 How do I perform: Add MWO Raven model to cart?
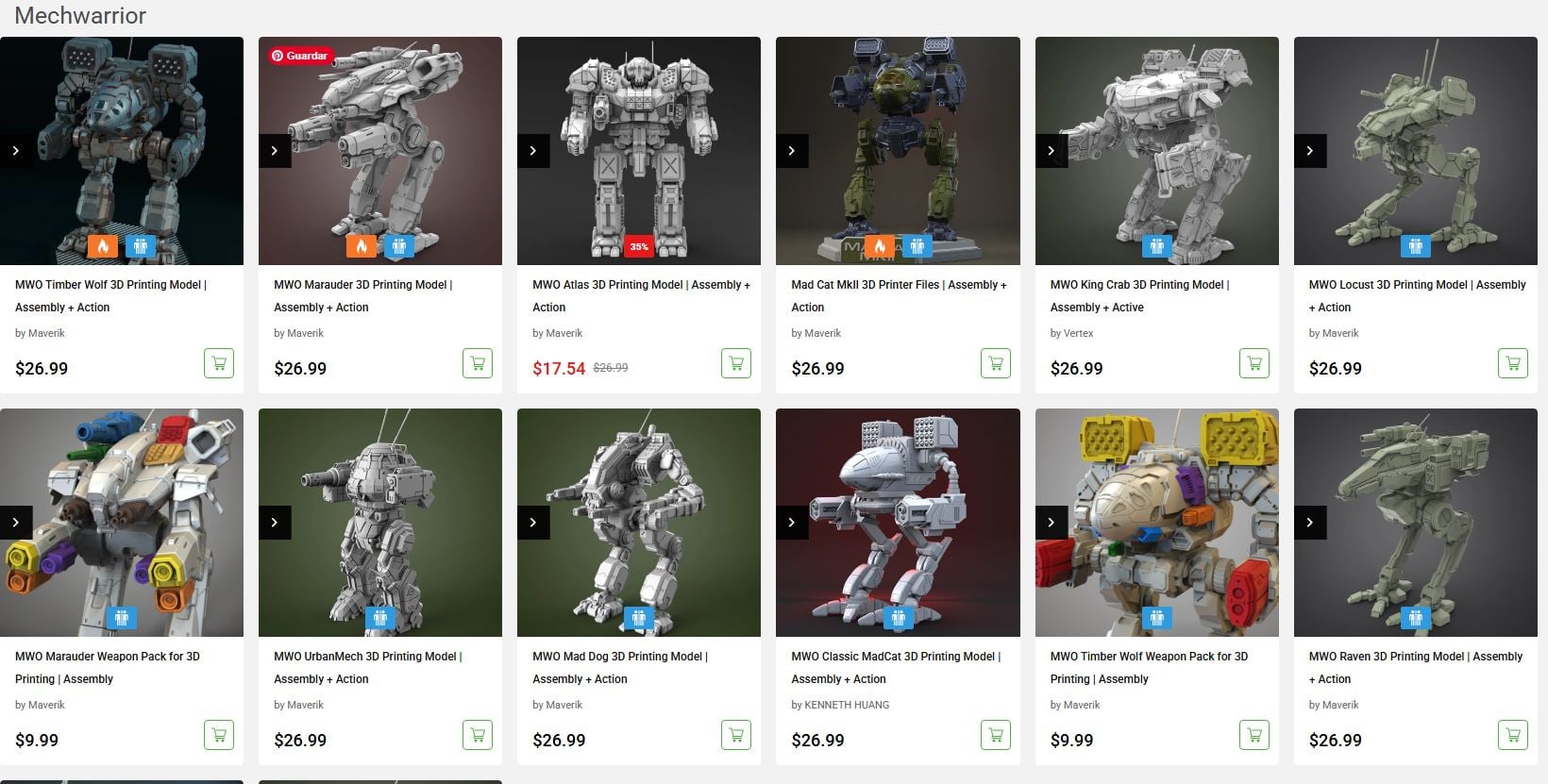pyautogui.click(x=1512, y=735)
